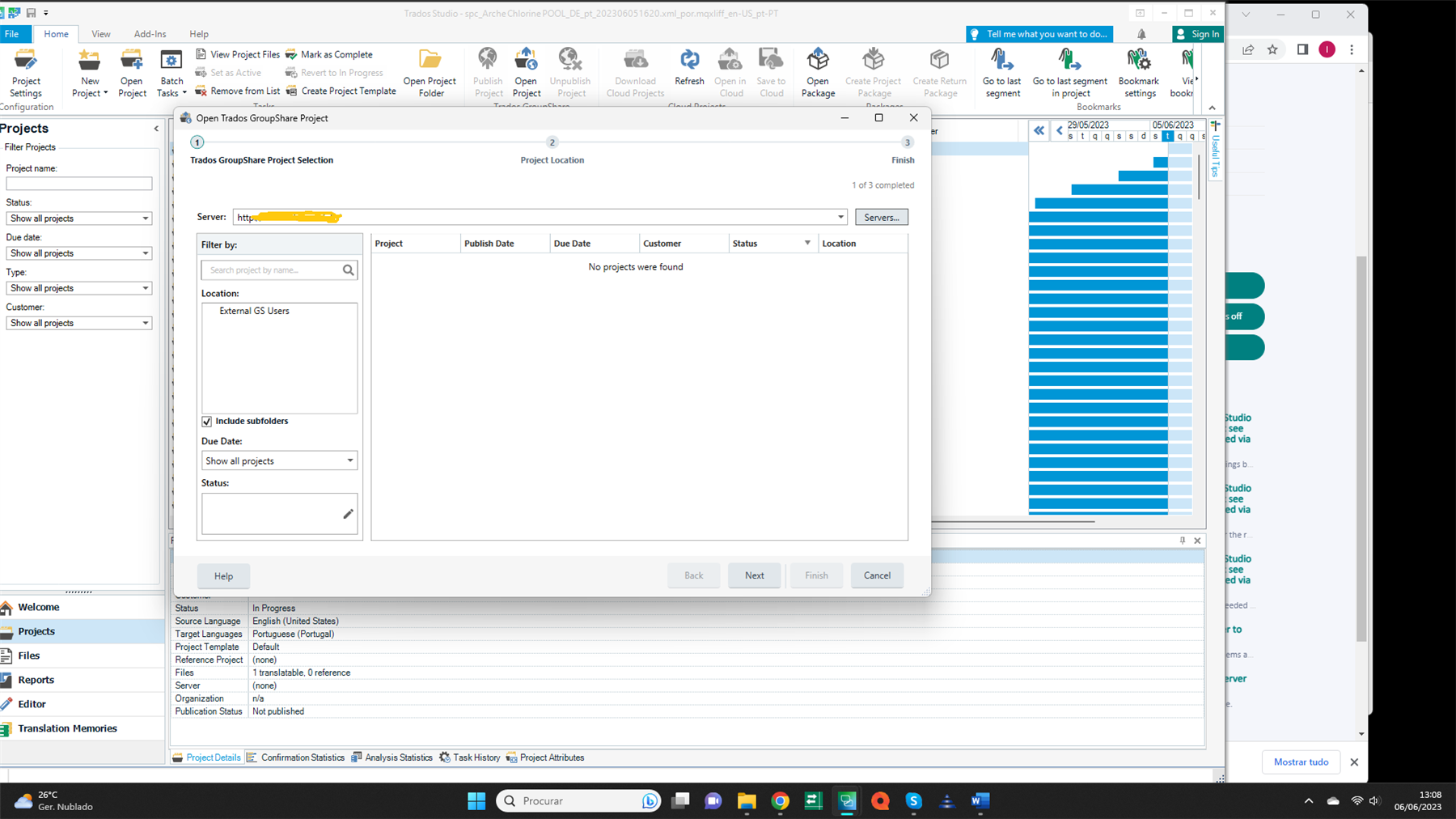Expand the Server address dropdown
This screenshot has width=1456, height=819.
840,217
